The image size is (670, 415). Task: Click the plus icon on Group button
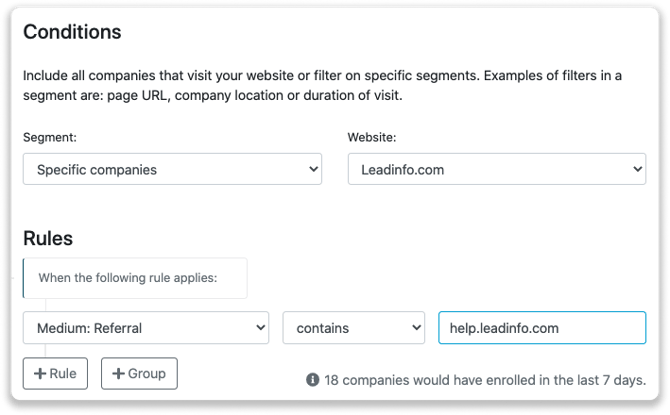click(x=118, y=374)
